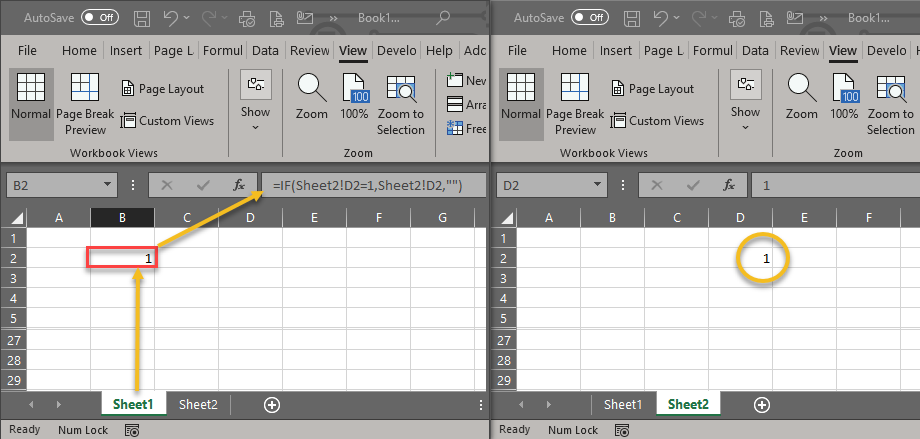Open the Undo history dropdown in Sheet1 window

pyautogui.click(x=187, y=19)
